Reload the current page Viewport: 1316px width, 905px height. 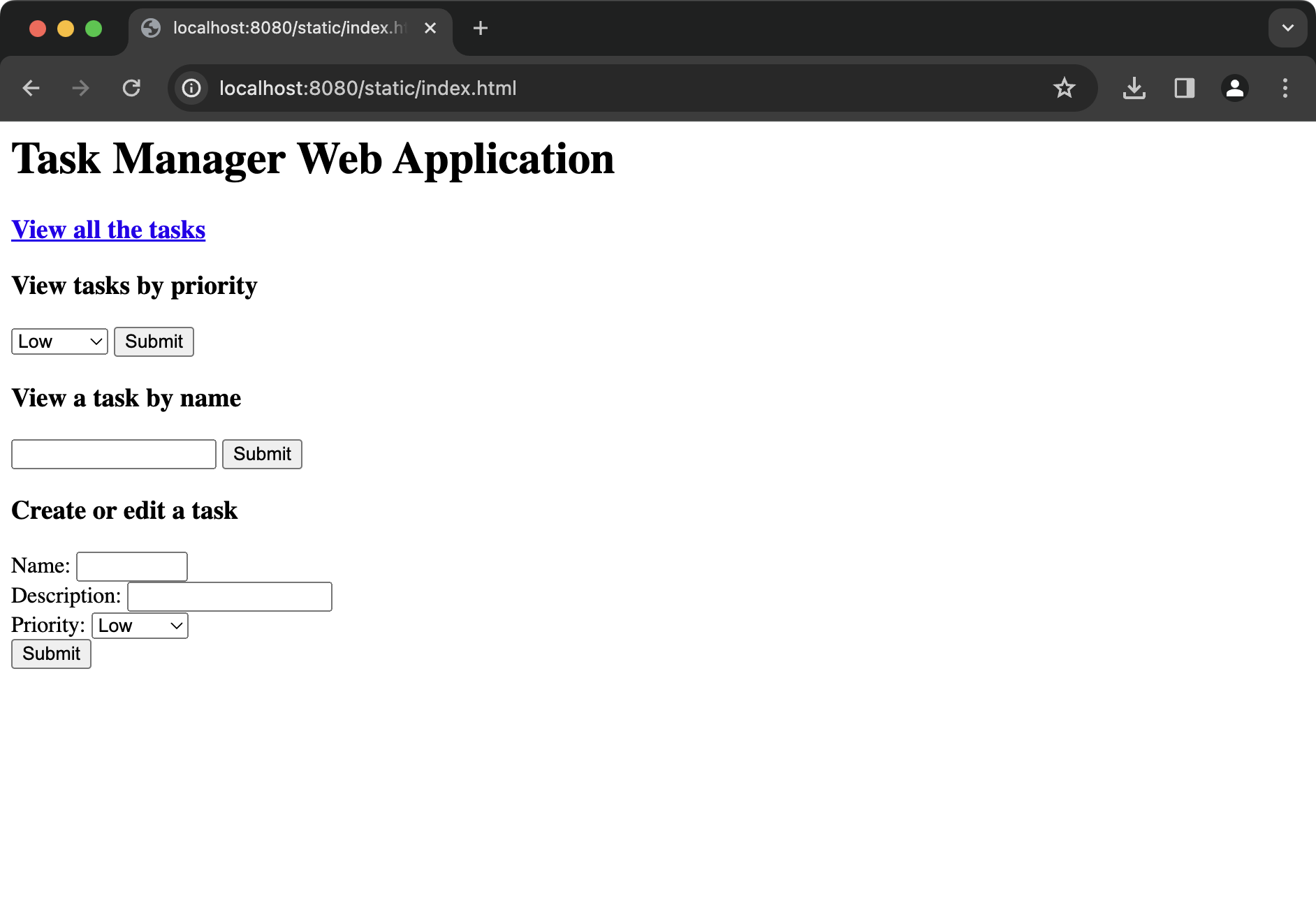(x=131, y=88)
